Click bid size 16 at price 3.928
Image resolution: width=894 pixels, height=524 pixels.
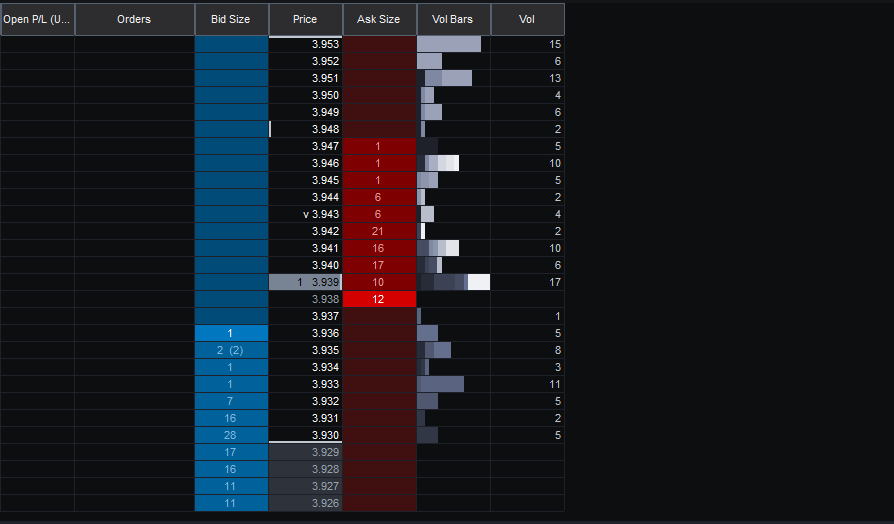pos(231,469)
